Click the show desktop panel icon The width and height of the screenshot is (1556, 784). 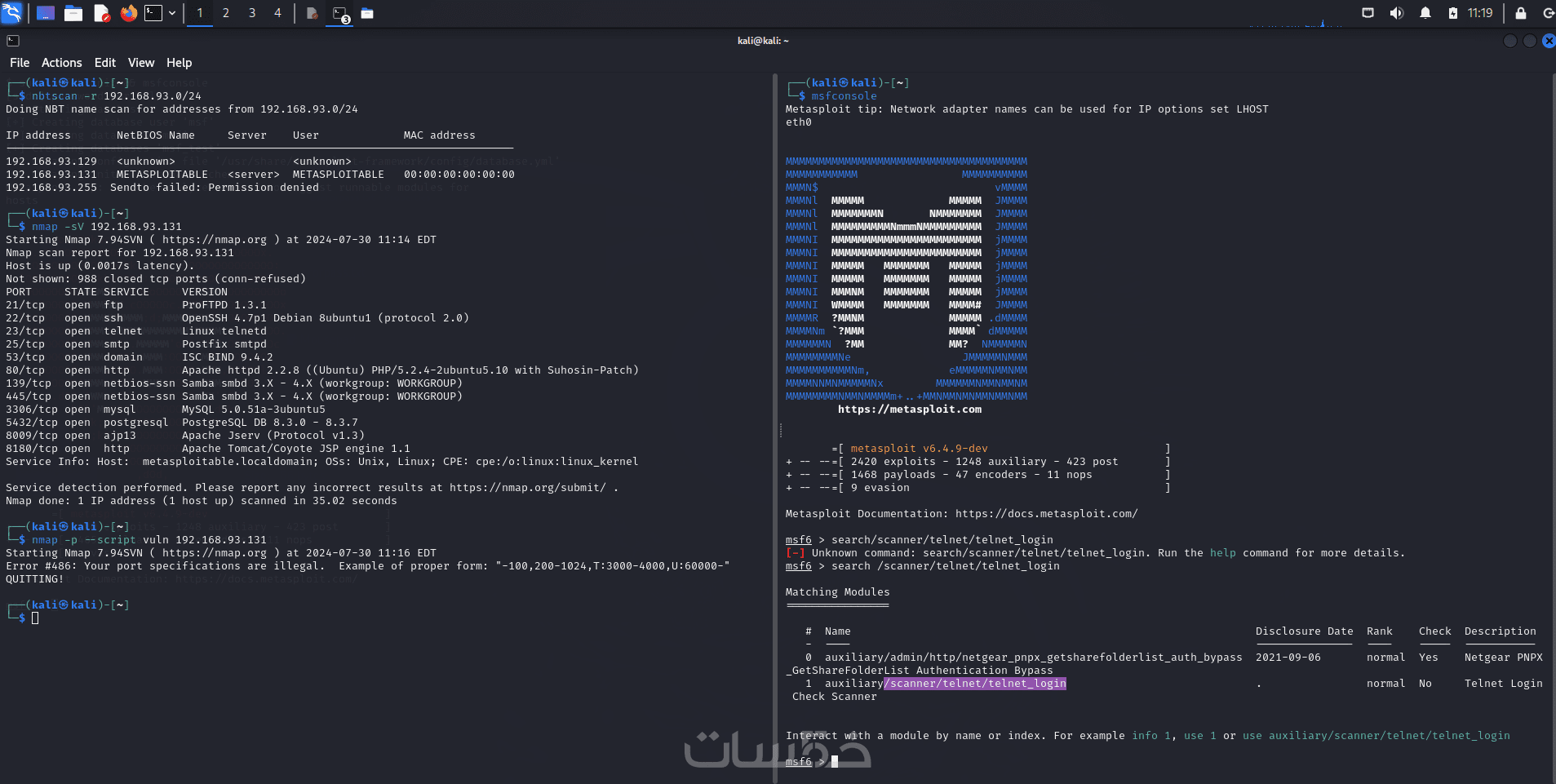(46, 13)
